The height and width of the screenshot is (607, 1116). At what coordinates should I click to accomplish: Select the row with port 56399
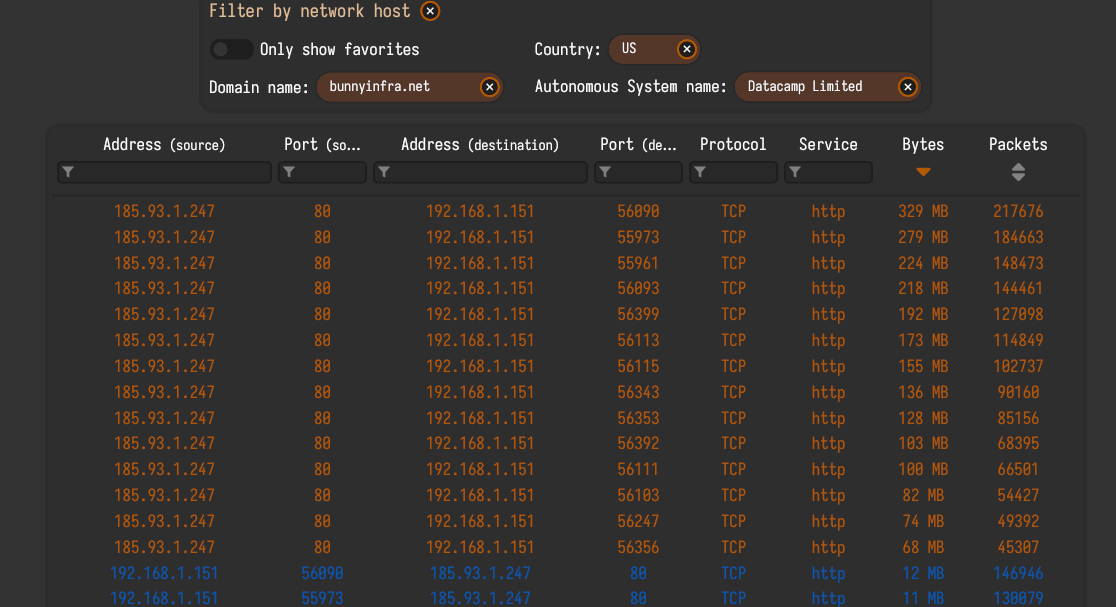567,315
